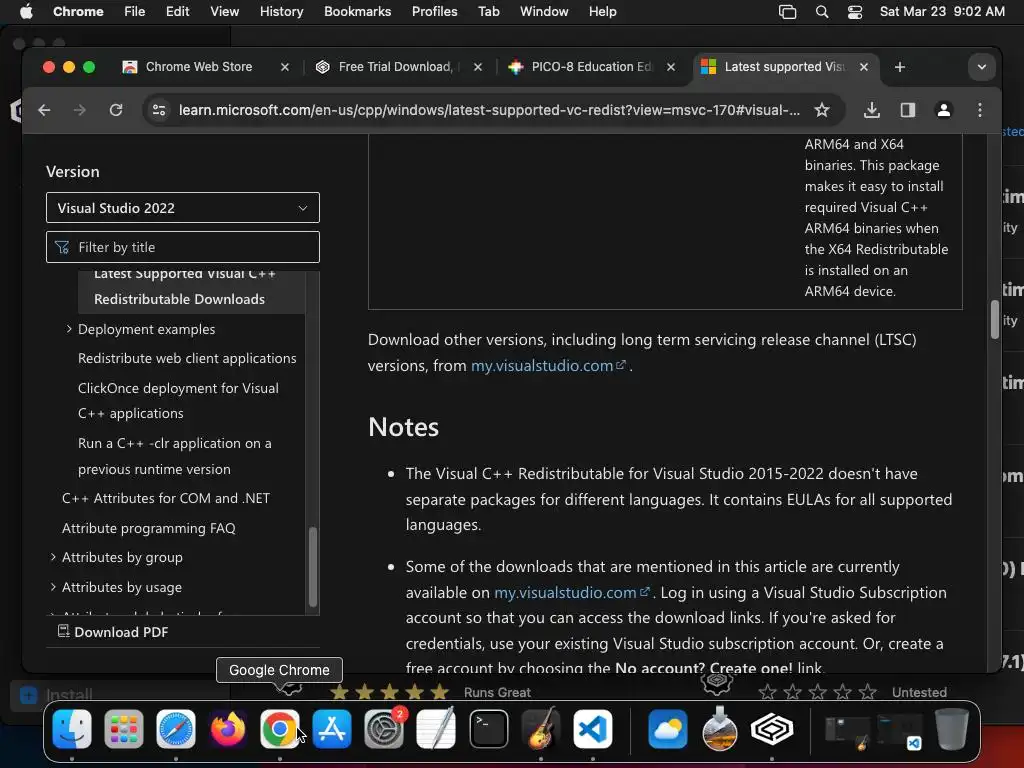Click the address bar URL
This screenshot has height=768, width=1024.
point(489,110)
